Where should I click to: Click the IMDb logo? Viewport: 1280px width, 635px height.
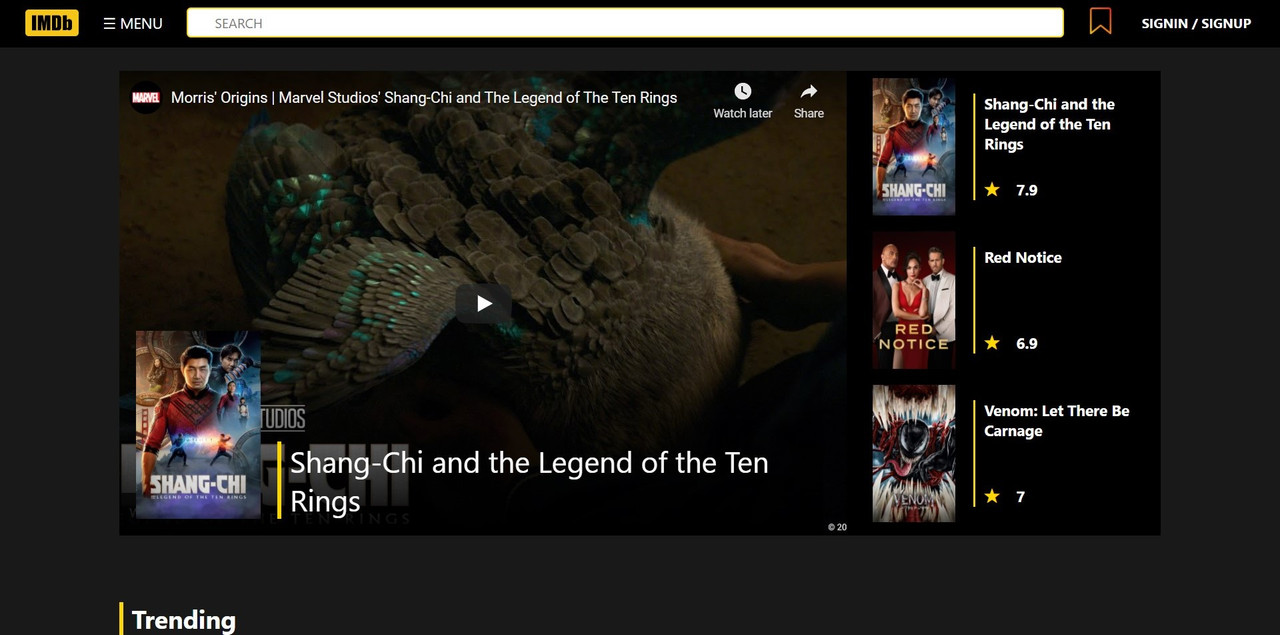tap(52, 23)
